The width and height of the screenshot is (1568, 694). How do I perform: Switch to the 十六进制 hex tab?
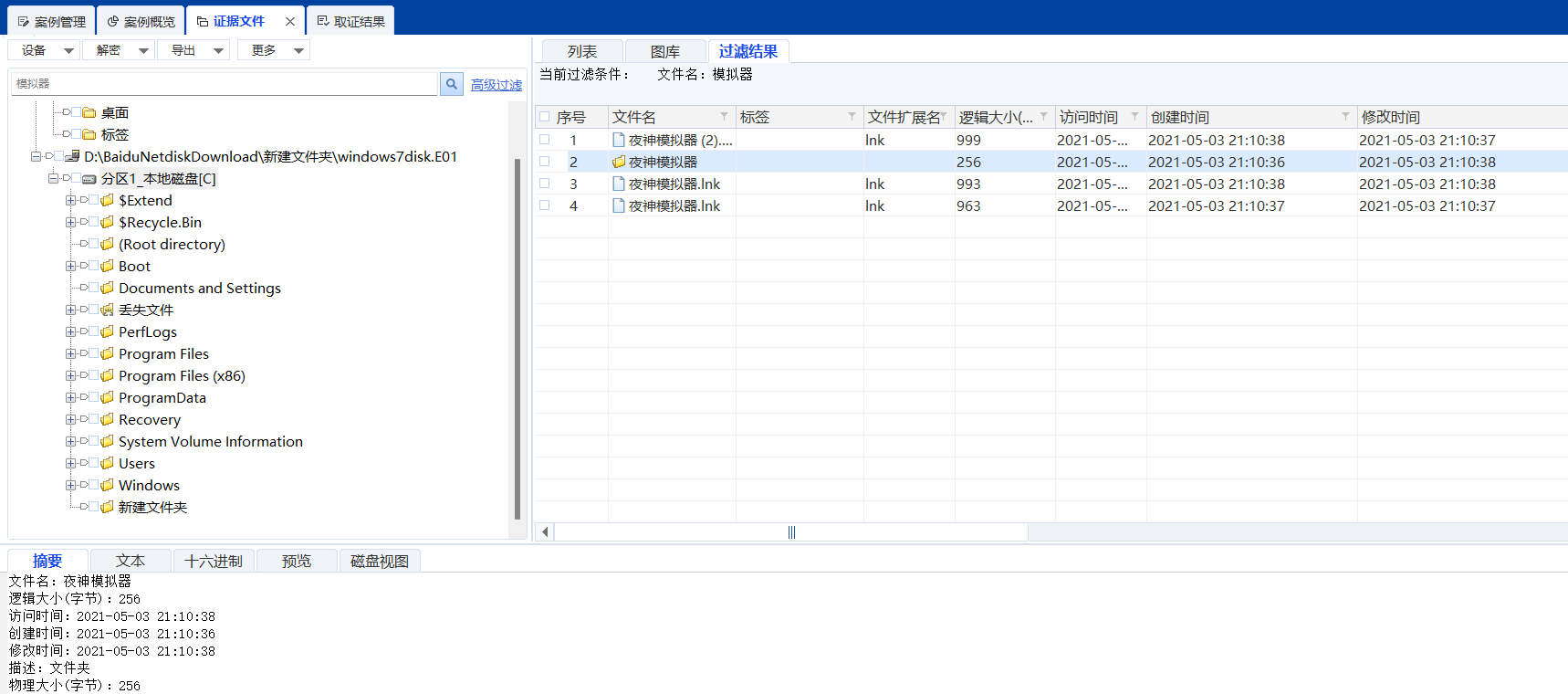click(214, 561)
